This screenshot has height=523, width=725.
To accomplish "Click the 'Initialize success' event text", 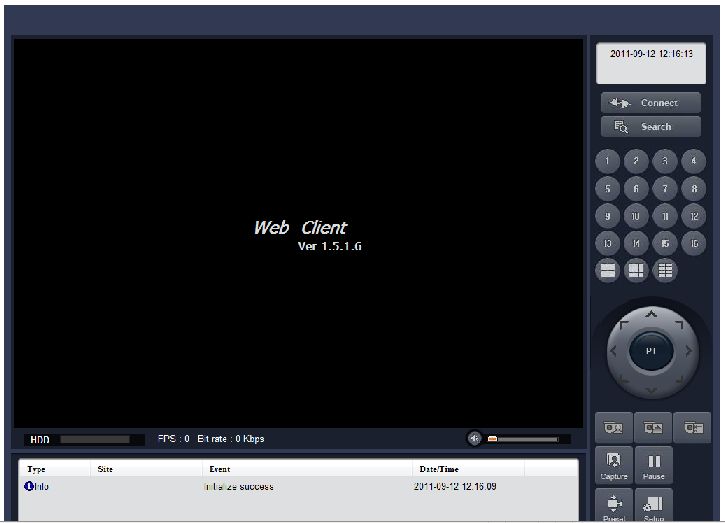I will click(x=239, y=486).
